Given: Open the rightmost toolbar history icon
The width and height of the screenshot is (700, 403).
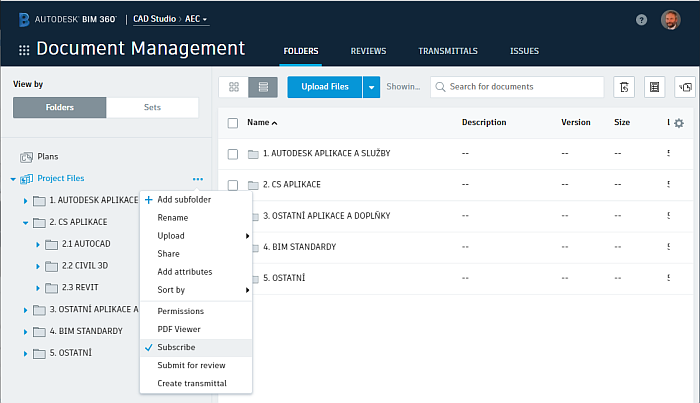Looking at the screenshot, I should point(685,87).
